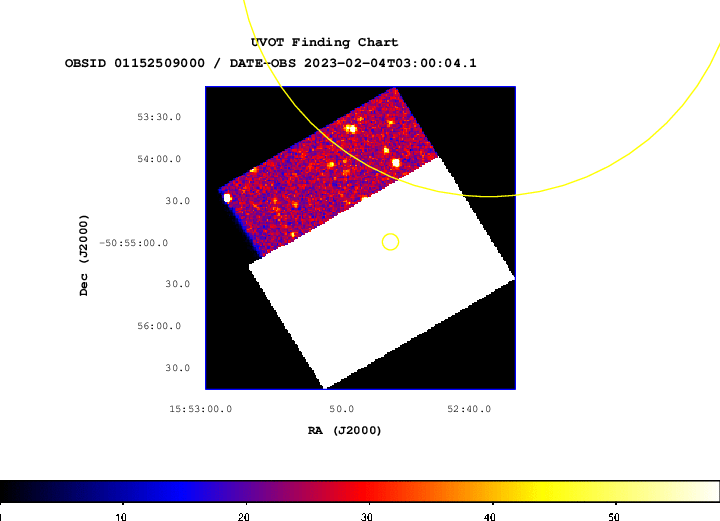Click the small yellow source position circle

[x=390, y=242]
